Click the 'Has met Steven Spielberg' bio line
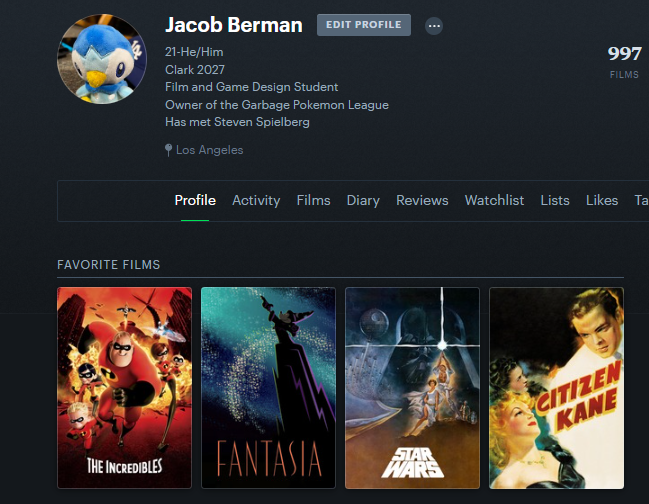649x504 pixels. pos(237,122)
